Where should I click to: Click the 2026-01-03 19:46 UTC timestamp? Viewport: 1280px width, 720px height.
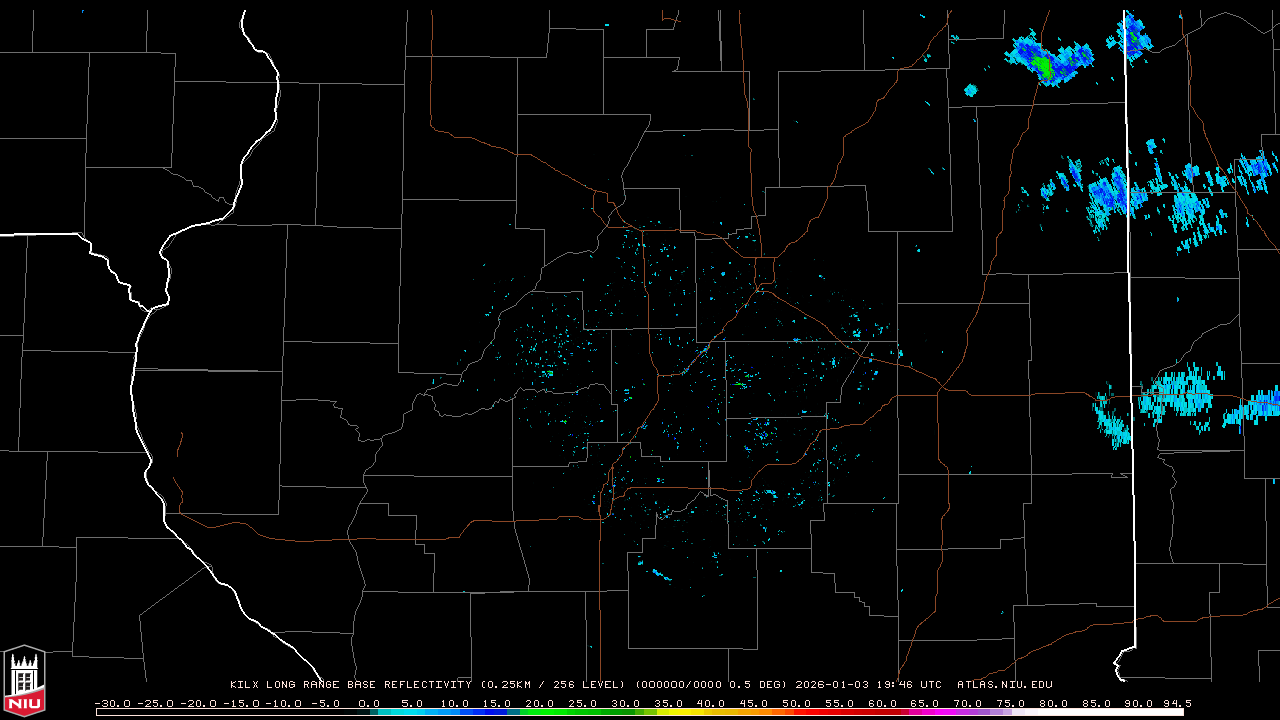pos(868,685)
